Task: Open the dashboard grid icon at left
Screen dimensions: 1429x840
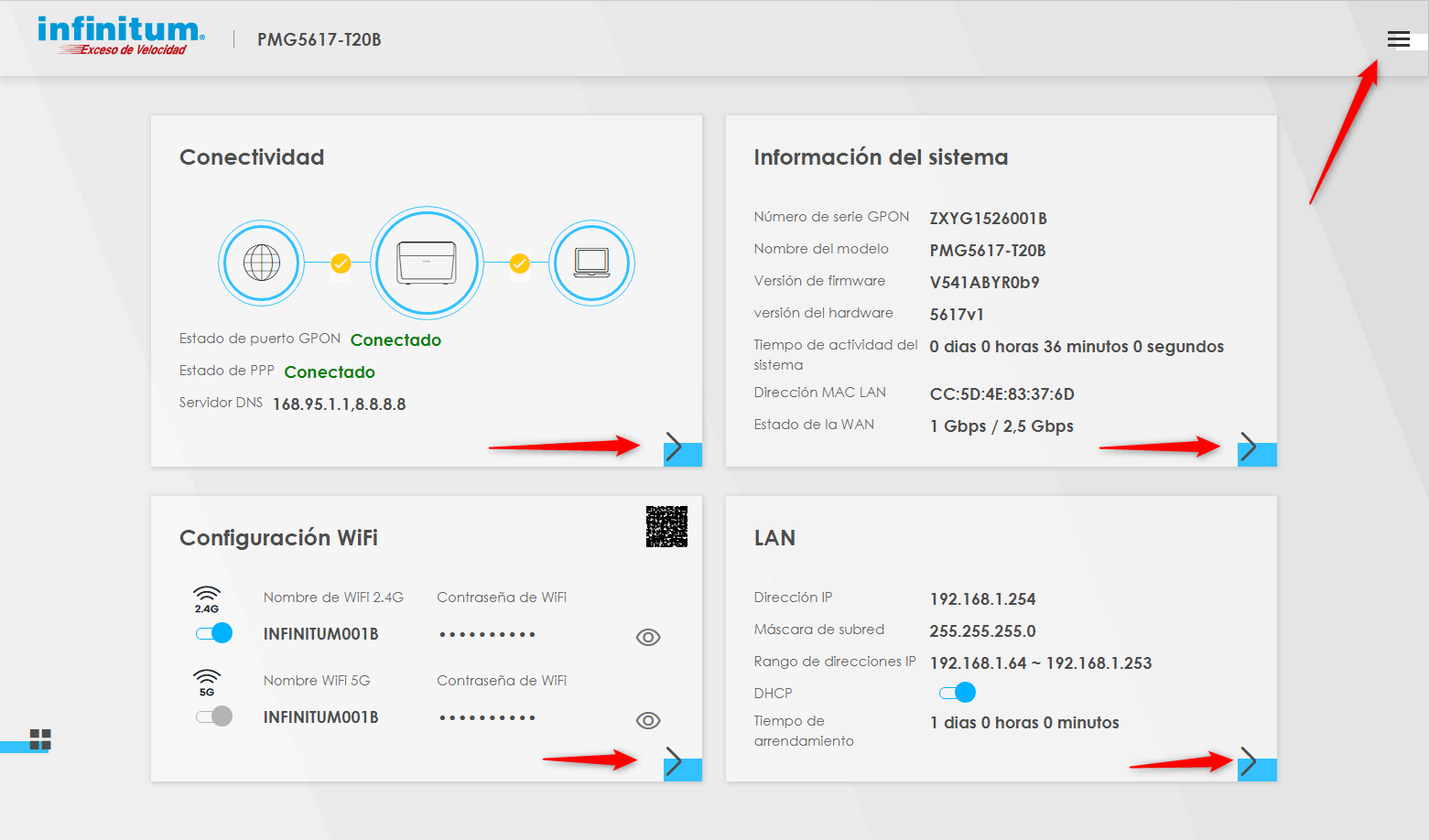Action: click(40, 739)
